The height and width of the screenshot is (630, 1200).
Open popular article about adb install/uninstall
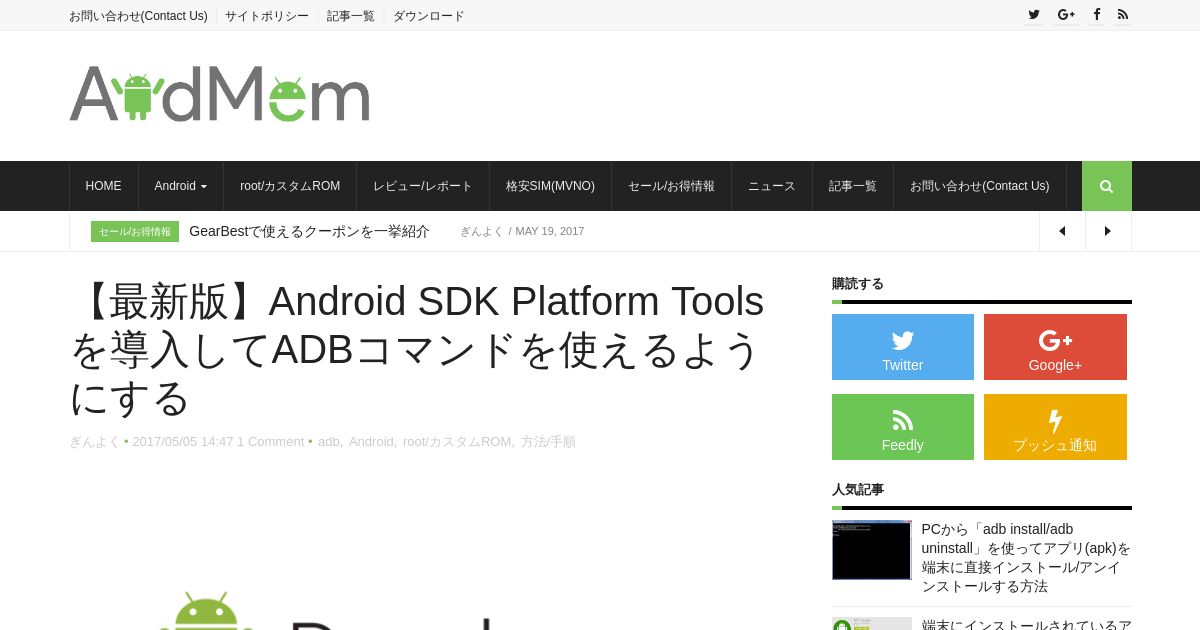click(1026, 558)
